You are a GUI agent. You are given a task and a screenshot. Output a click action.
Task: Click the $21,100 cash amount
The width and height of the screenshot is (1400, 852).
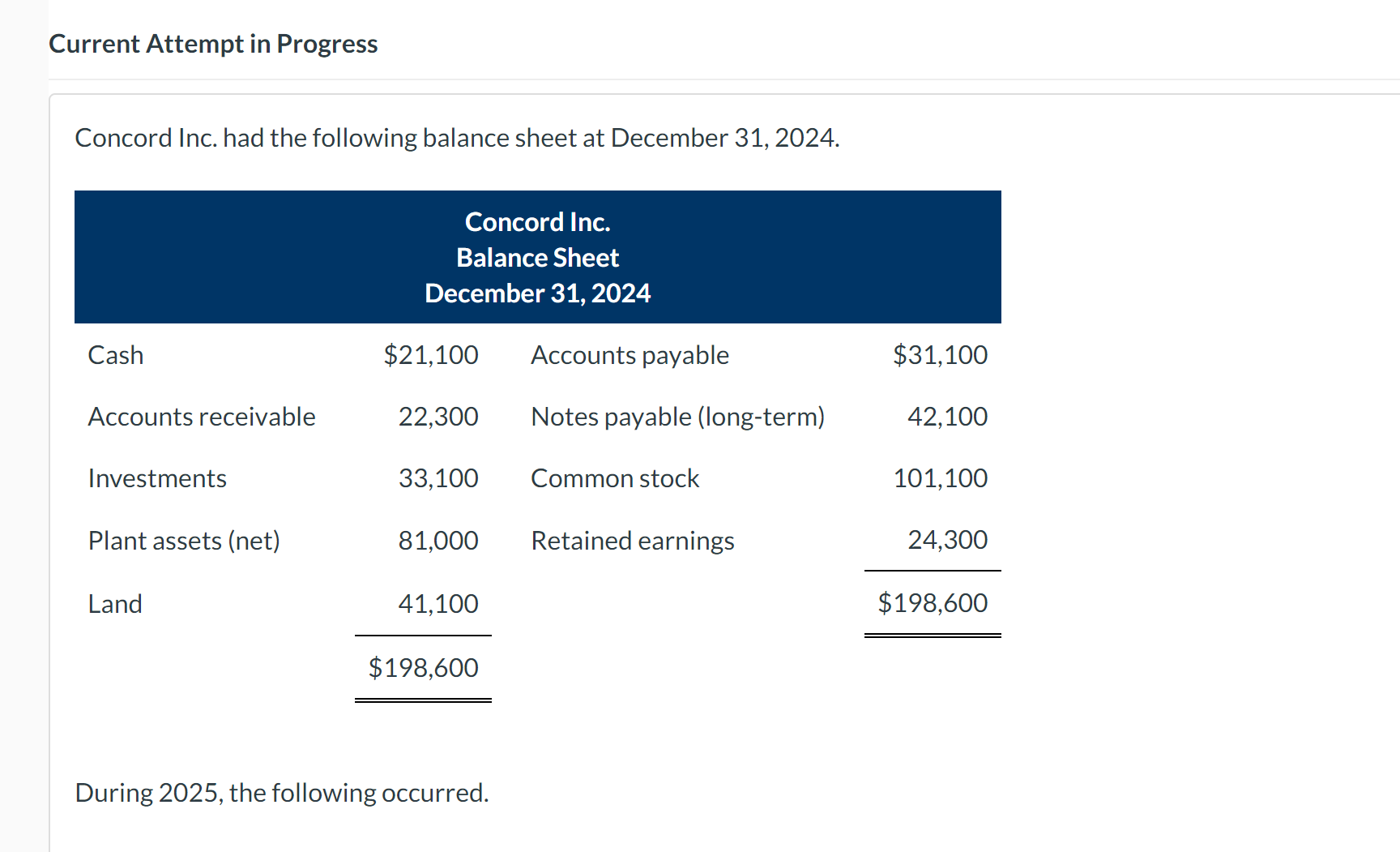pos(431,355)
